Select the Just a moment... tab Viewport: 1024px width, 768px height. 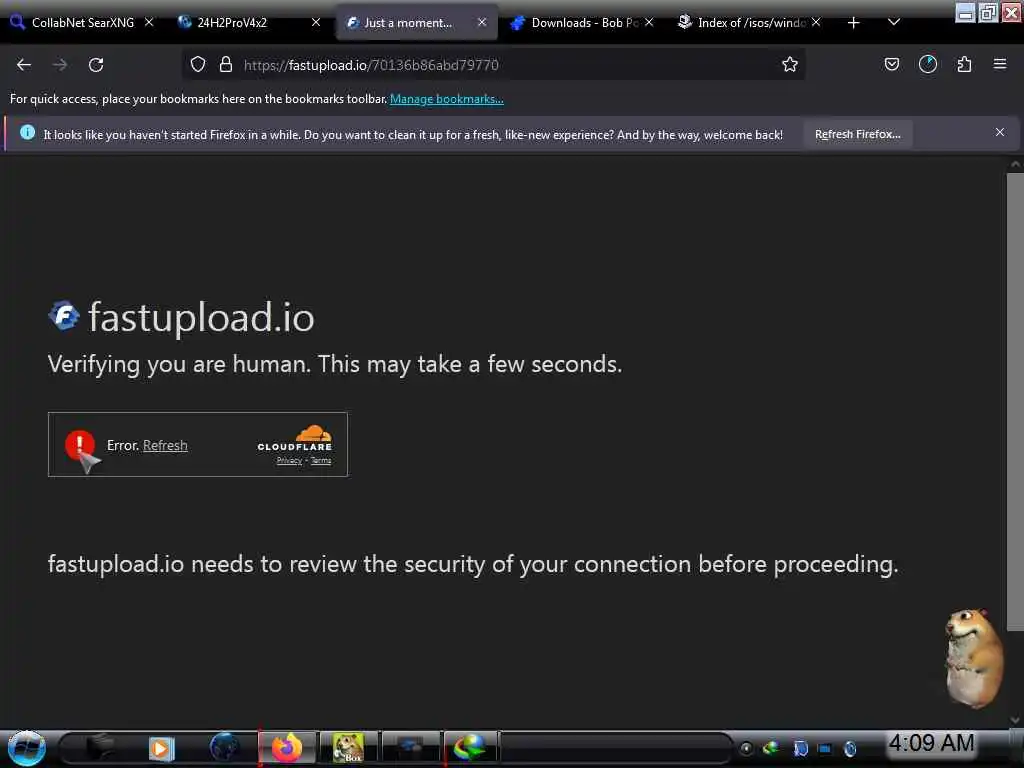[416, 23]
